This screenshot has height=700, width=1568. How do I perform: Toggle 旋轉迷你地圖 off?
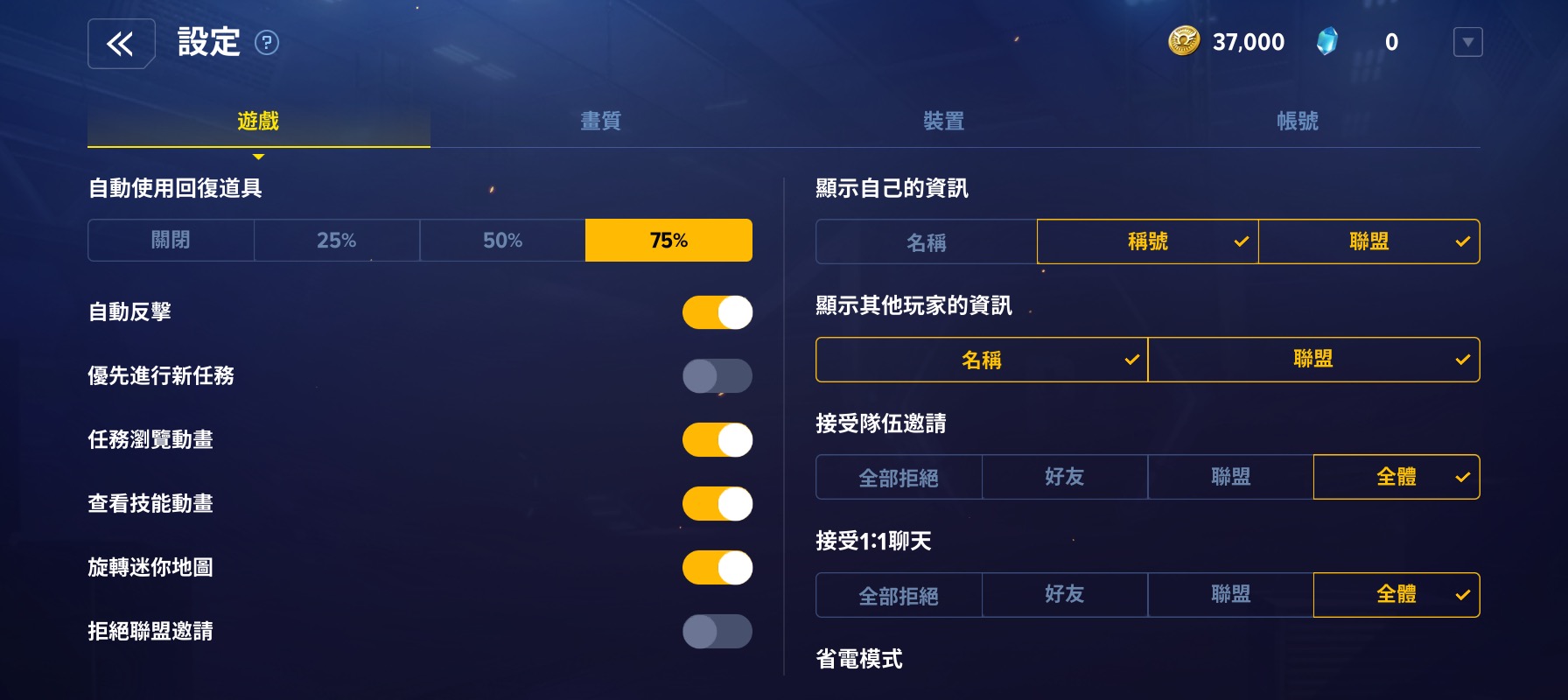pos(717,568)
